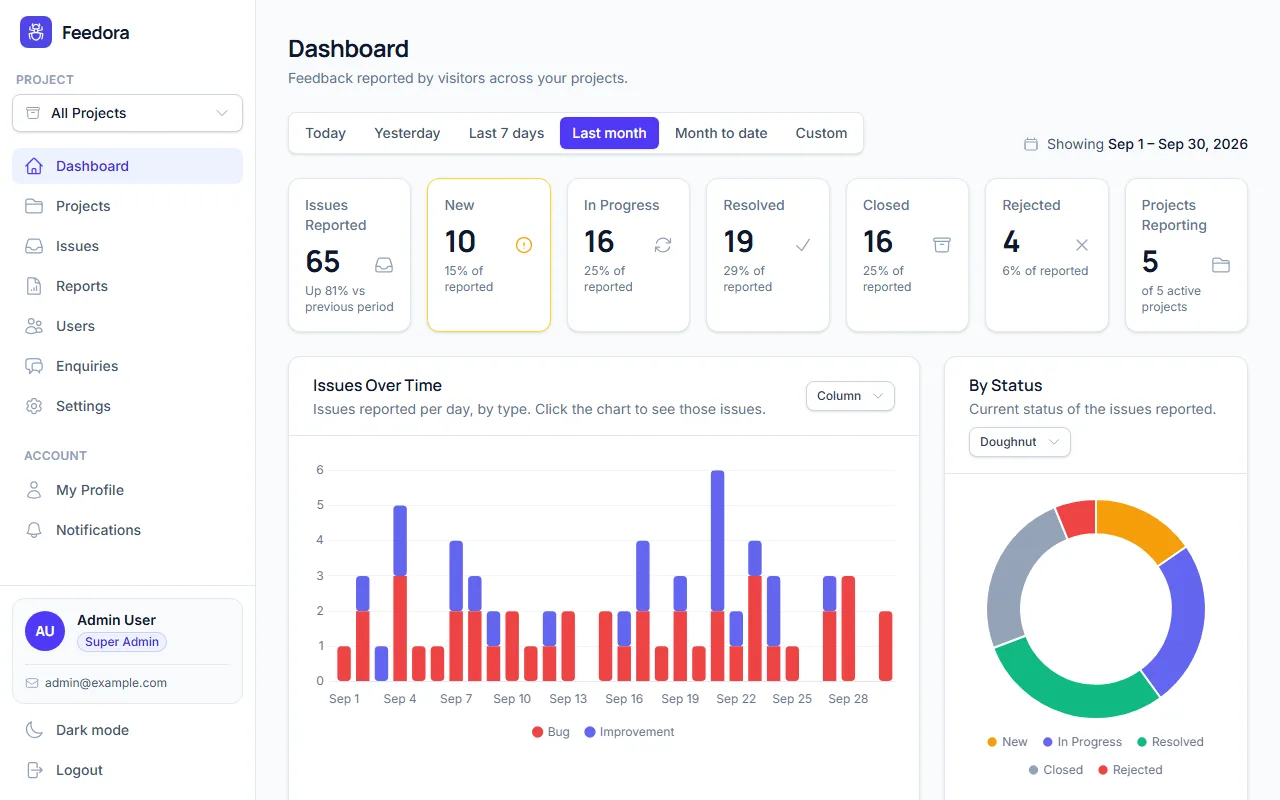Toggle the Rejected entry in doughnut legend

click(x=1130, y=770)
